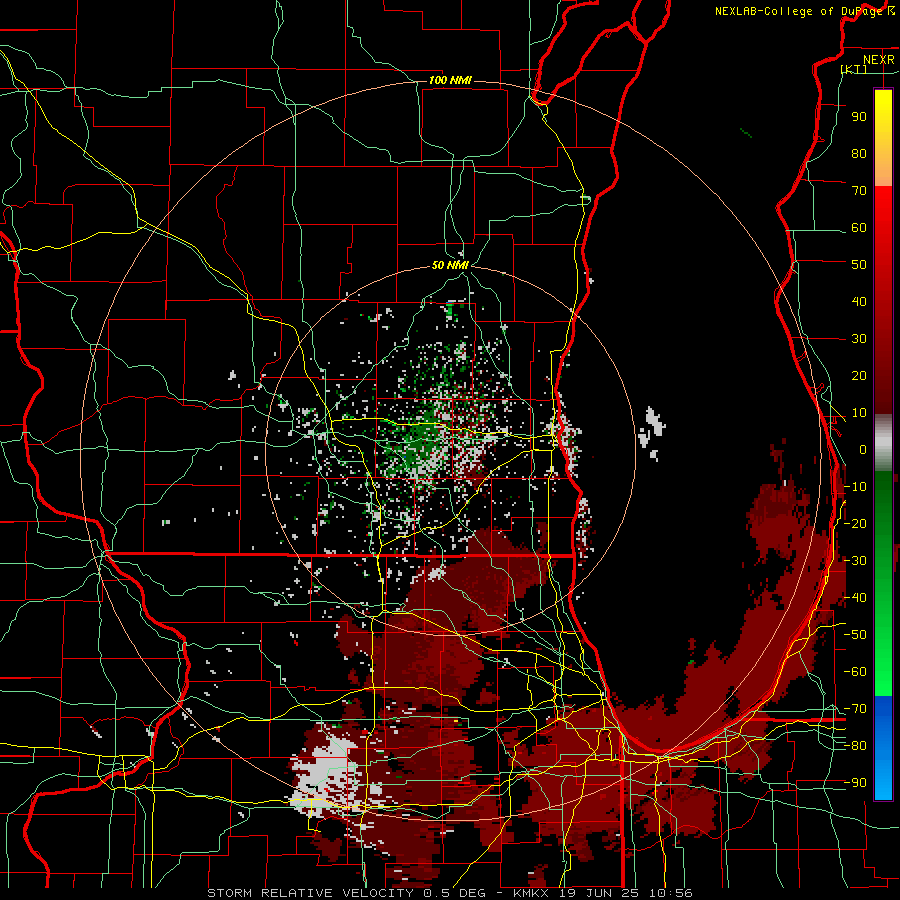This screenshot has height=900, width=900.
Task: Click the "50 NMI" range ring label
Action: pyautogui.click(x=450, y=265)
